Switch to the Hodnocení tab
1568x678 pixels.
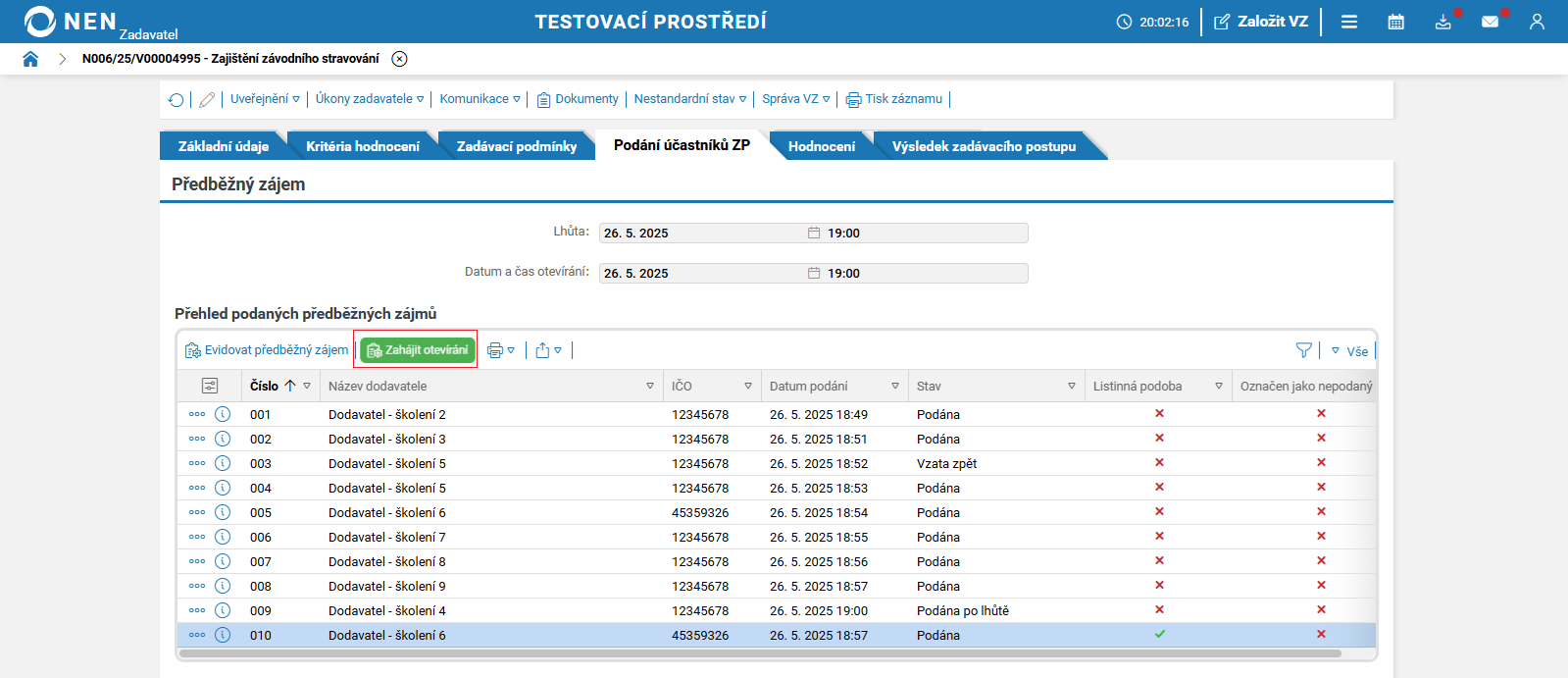[821, 146]
